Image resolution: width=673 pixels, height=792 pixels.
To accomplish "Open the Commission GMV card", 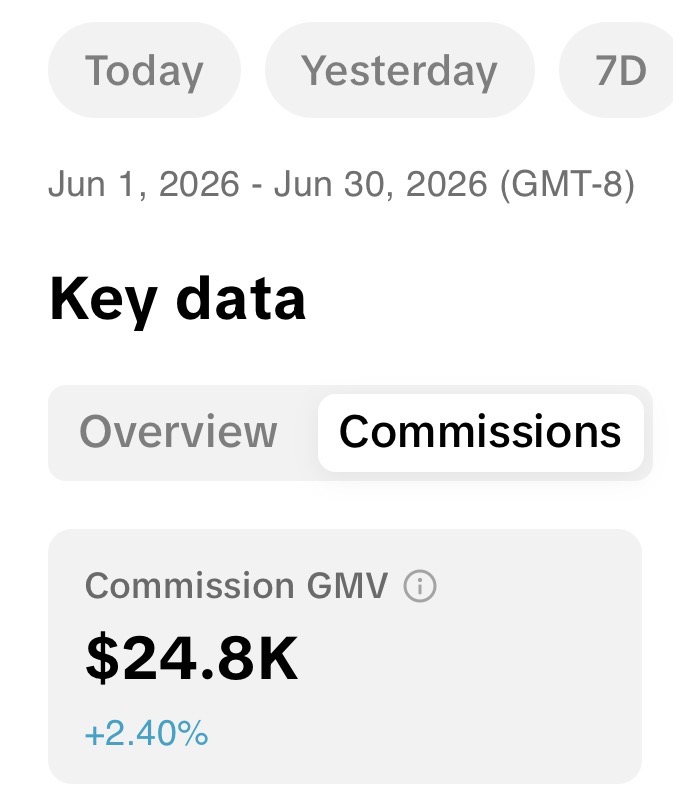I will point(345,656).
